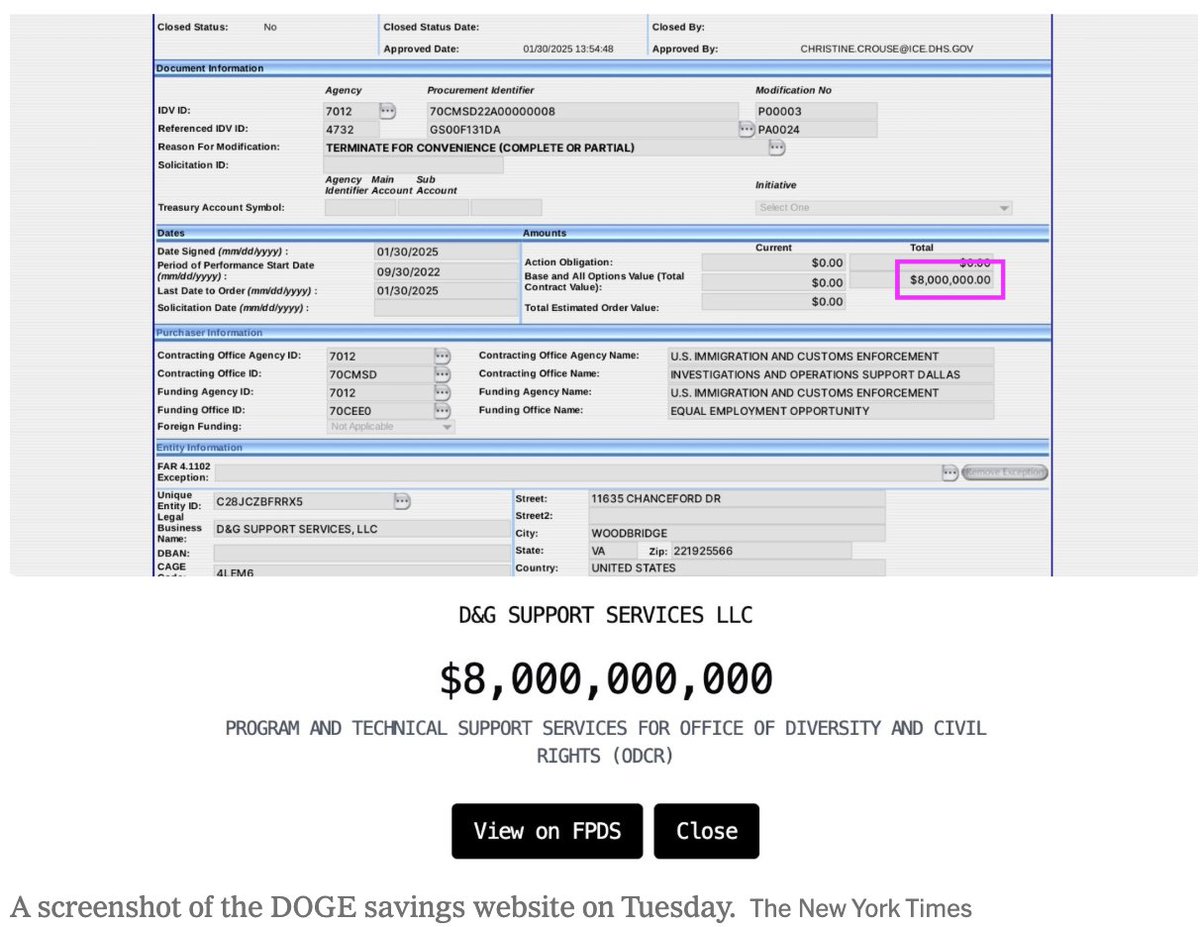Click the Treasury Sub Account field
This screenshot has width=1200, height=927.
tap(506, 208)
